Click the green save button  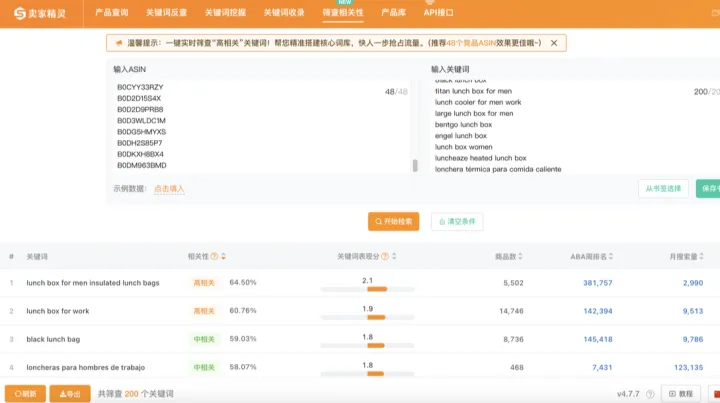tap(708, 189)
